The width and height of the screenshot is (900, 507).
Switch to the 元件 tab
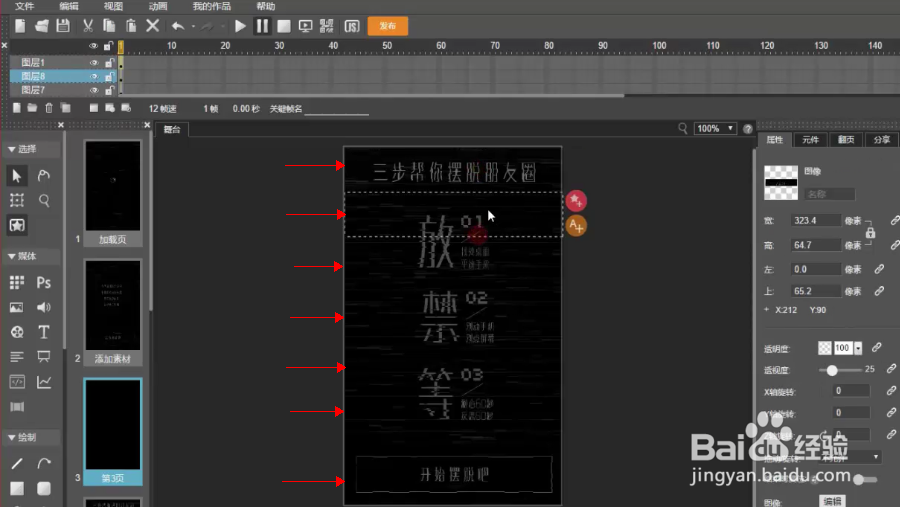tap(810, 140)
